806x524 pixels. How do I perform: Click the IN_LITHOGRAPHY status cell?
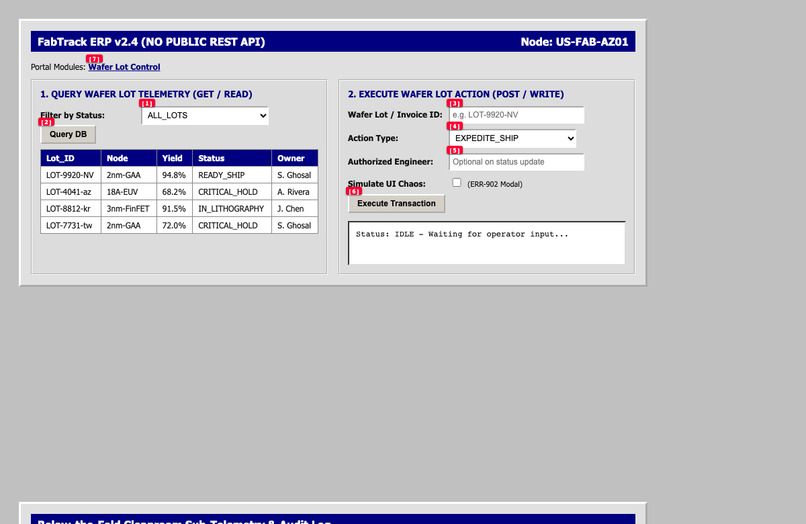pyautogui.click(x=232, y=208)
